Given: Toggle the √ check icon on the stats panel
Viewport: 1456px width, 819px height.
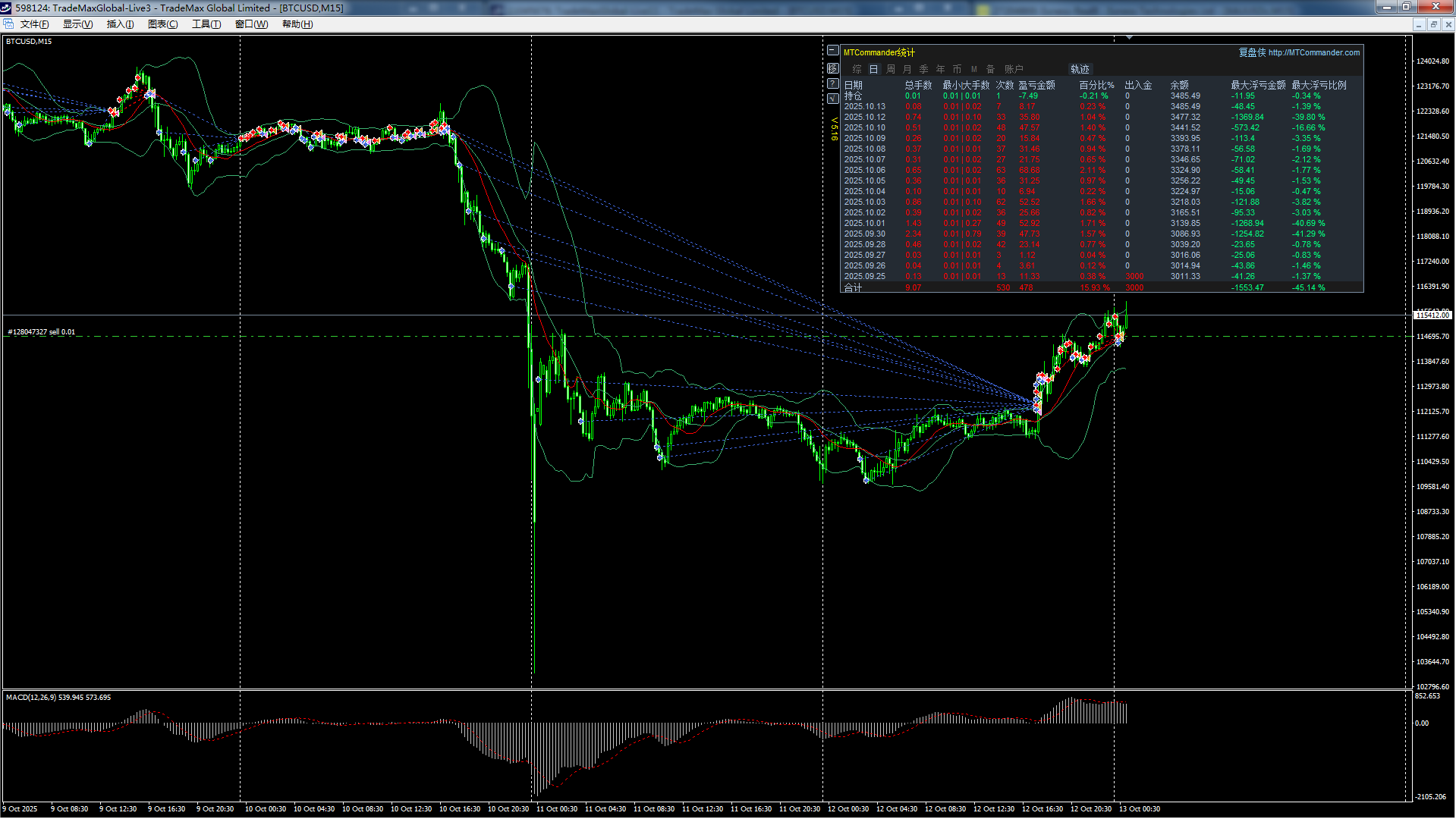Looking at the screenshot, I should click(833, 98).
